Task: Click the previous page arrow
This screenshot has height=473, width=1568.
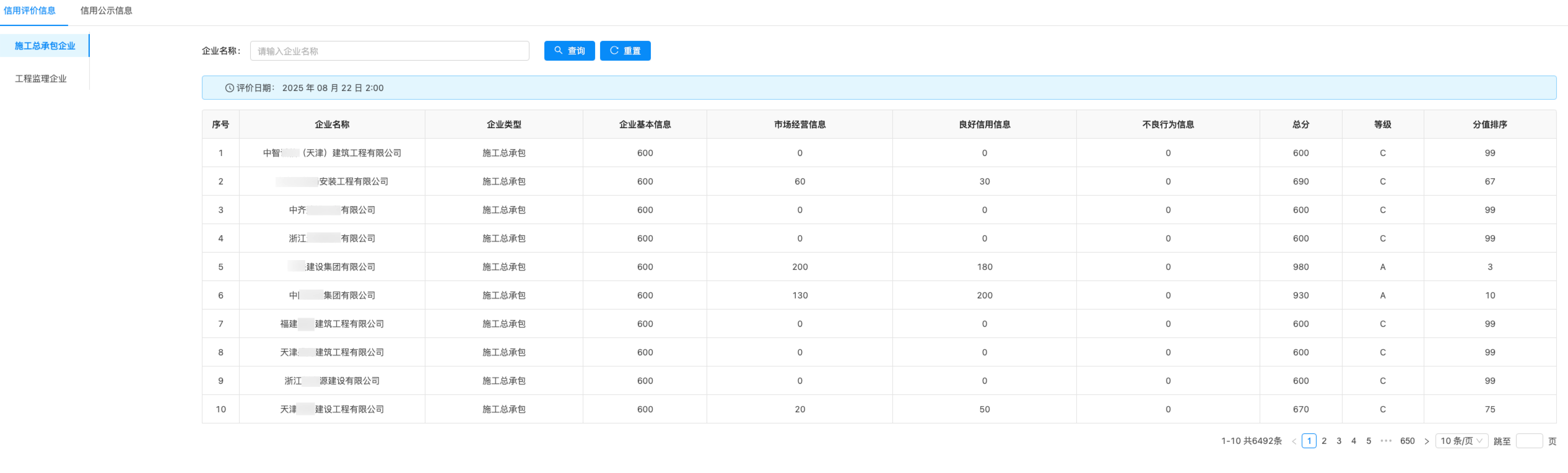Action: click(1294, 441)
